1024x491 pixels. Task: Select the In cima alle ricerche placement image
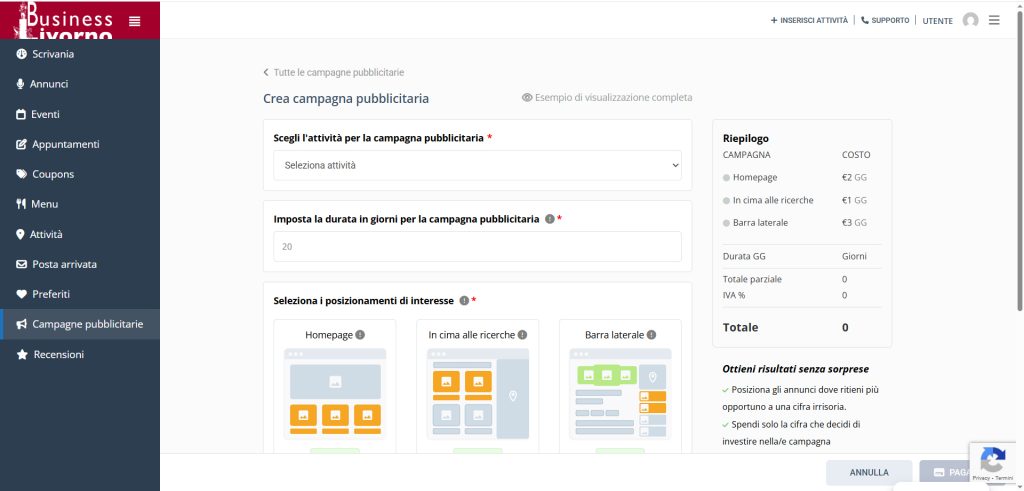[x=477, y=394]
